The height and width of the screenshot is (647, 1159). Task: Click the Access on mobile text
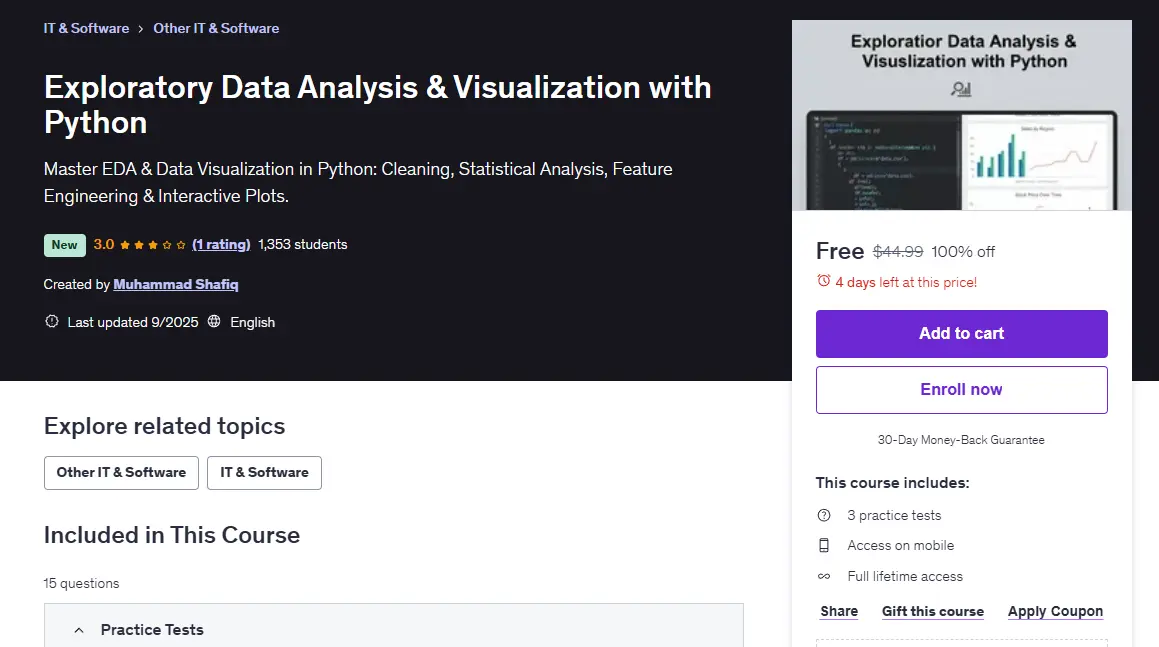tap(900, 546)
